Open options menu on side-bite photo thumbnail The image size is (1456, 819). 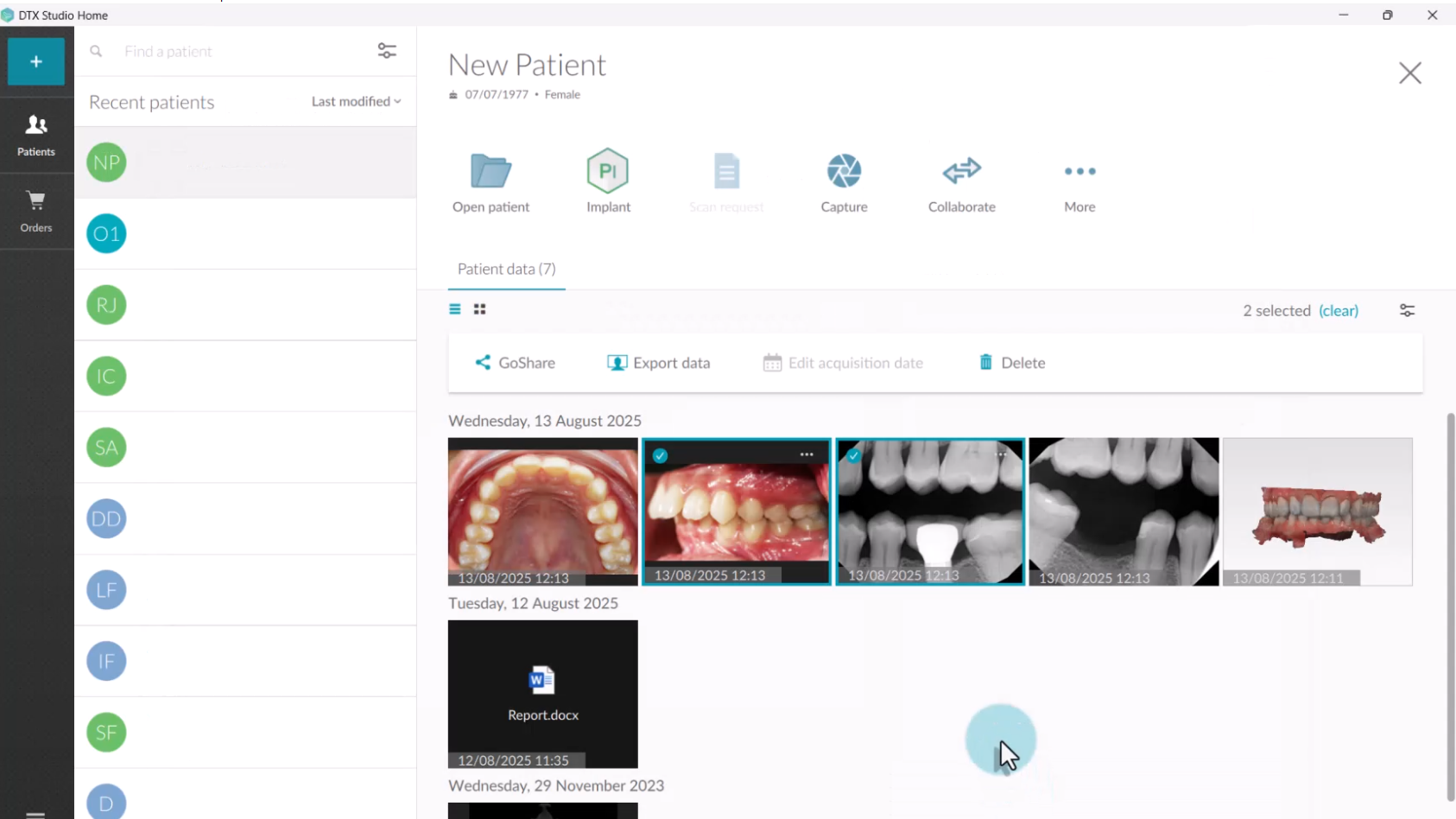coord(807,454)
